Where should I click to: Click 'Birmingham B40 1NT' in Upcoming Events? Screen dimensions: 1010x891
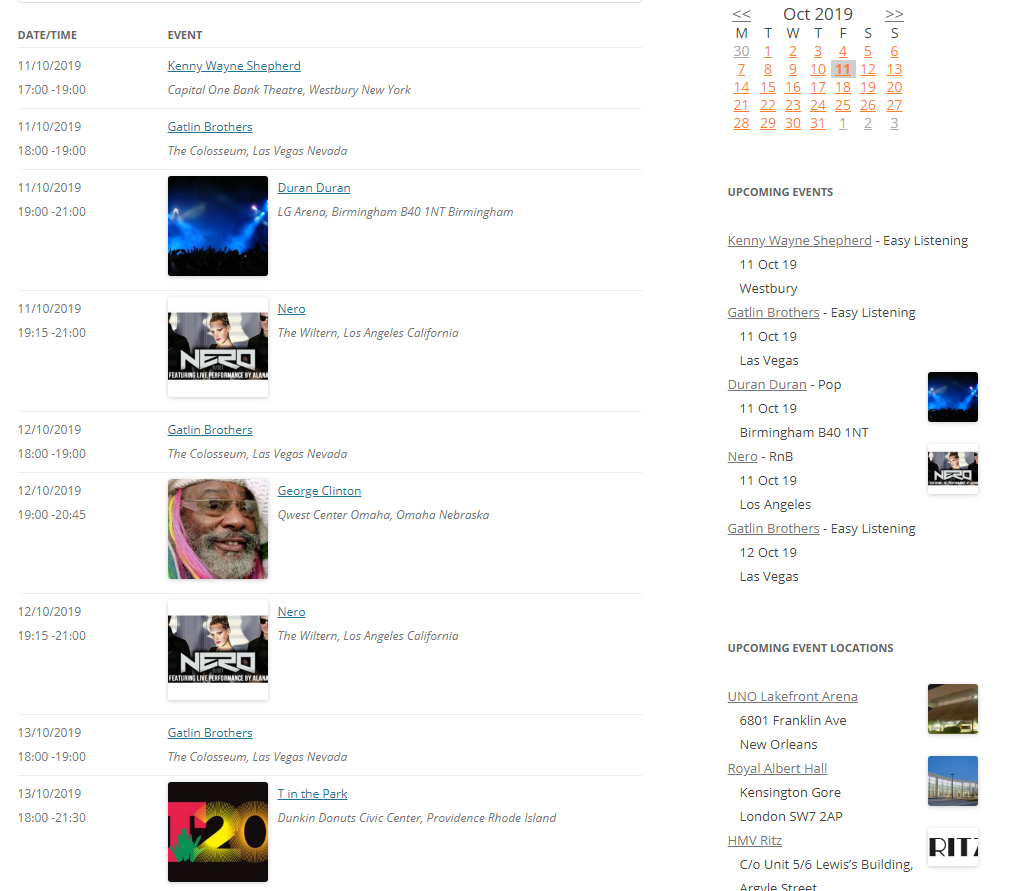click(x=804, y=433)
